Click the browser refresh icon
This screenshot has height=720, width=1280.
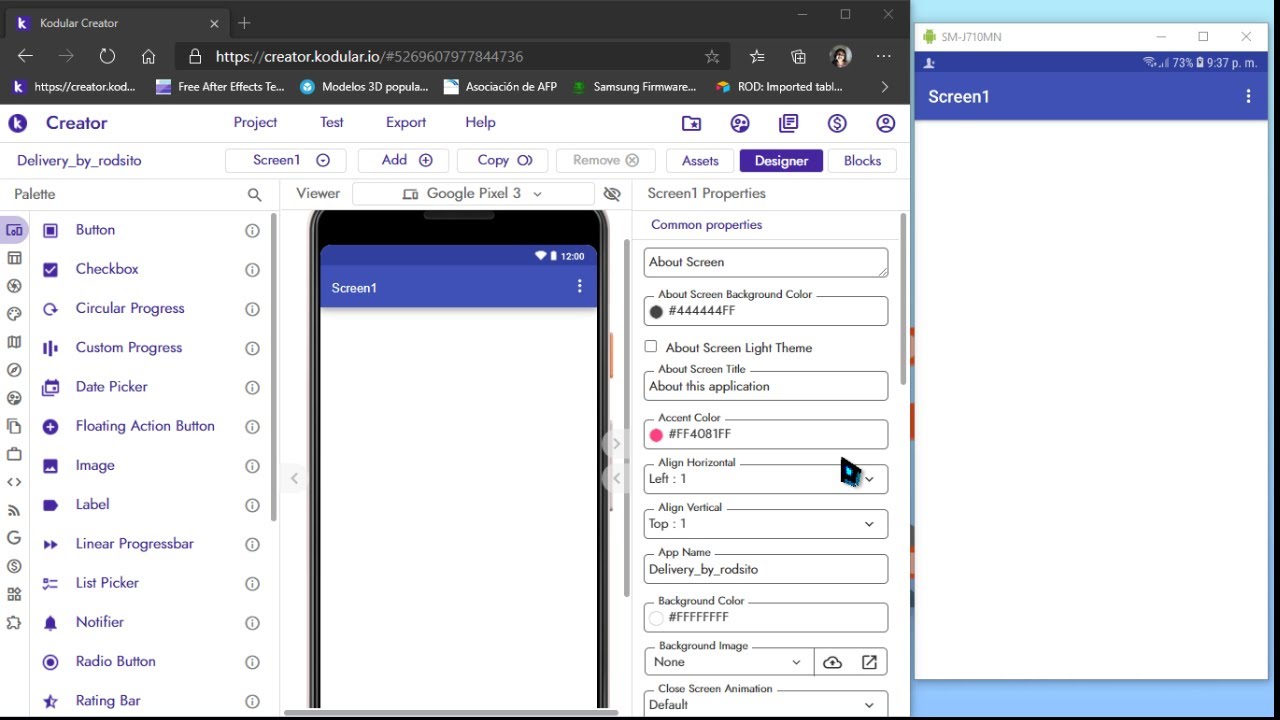coord(107,57)
